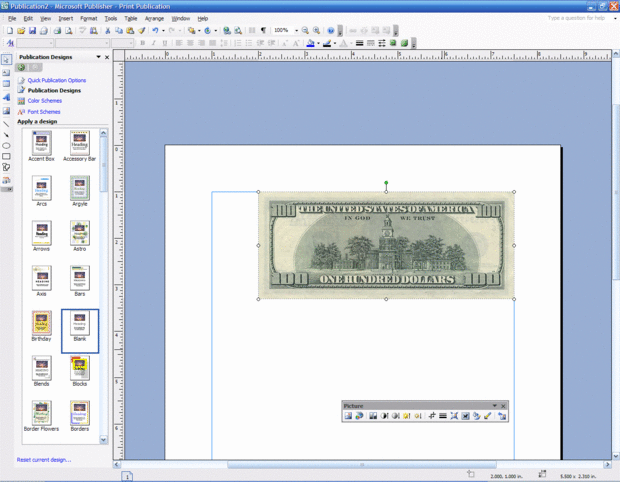Open the Publication Designs task pane dropdown
This screenshot has height=482, width=620.
tap(98, 57)
